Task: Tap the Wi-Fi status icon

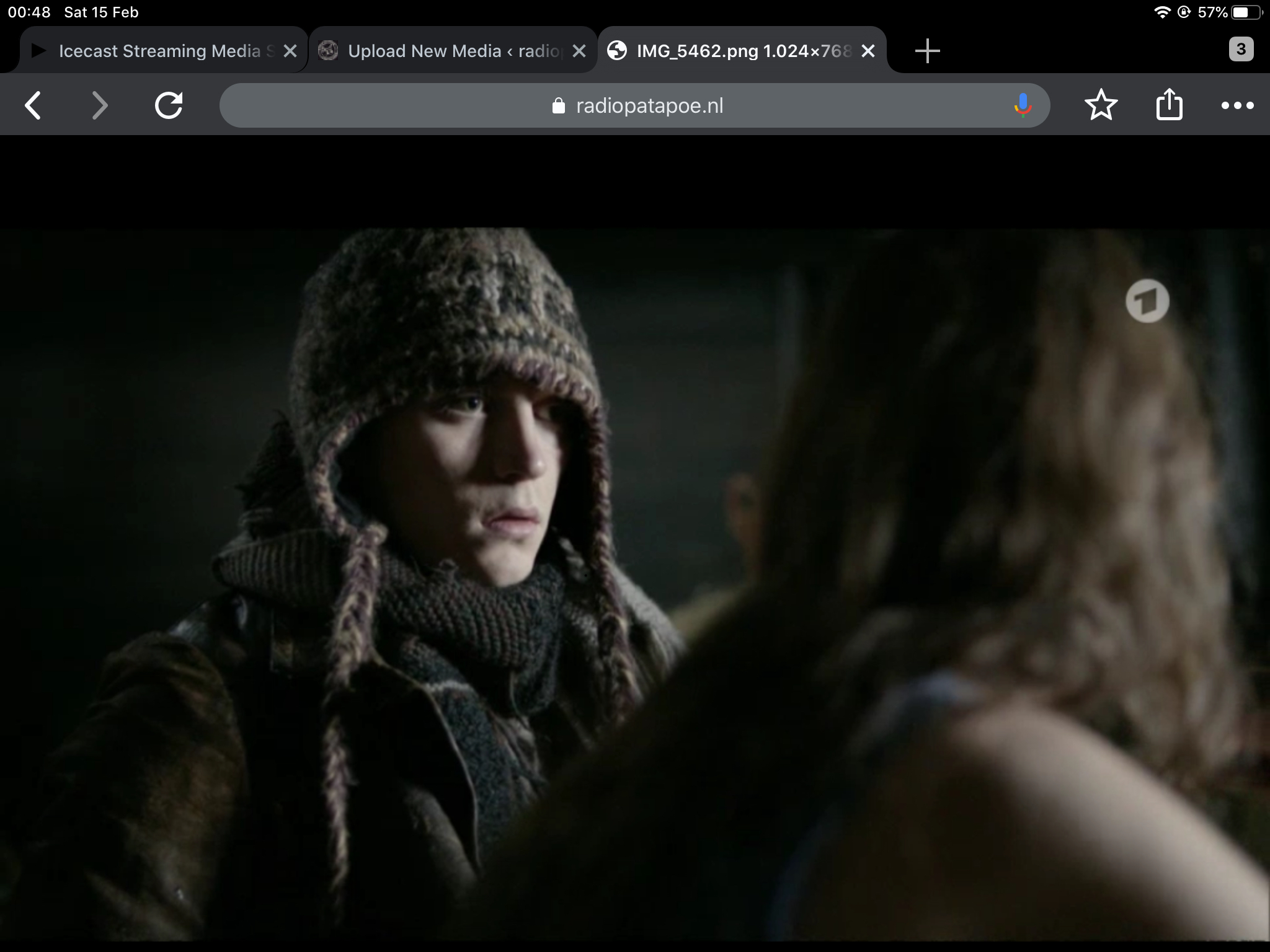Action: (x=1161, y=12)
